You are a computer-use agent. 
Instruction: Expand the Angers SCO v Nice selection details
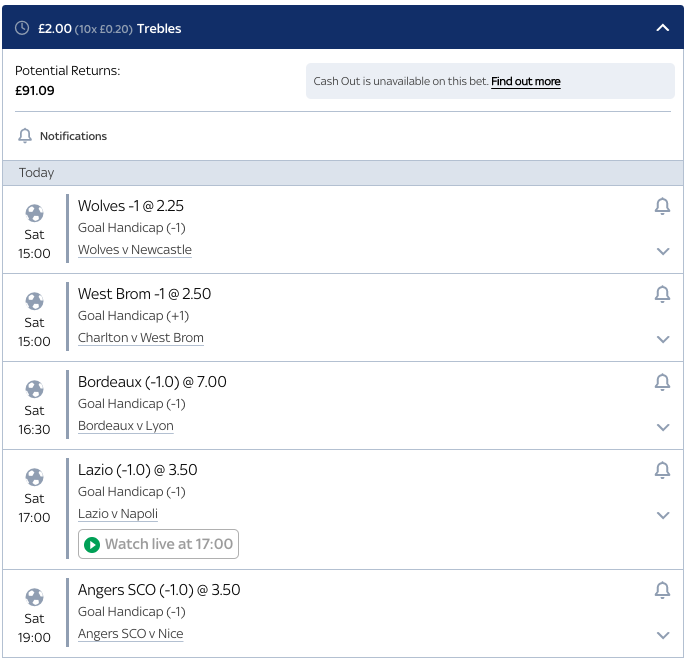pyautogui.click(x=663, y=635)
